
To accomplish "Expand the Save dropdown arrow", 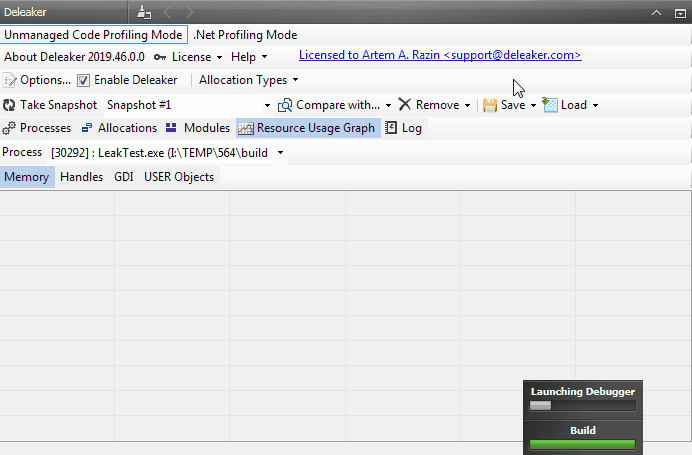I will coord(533,105).
